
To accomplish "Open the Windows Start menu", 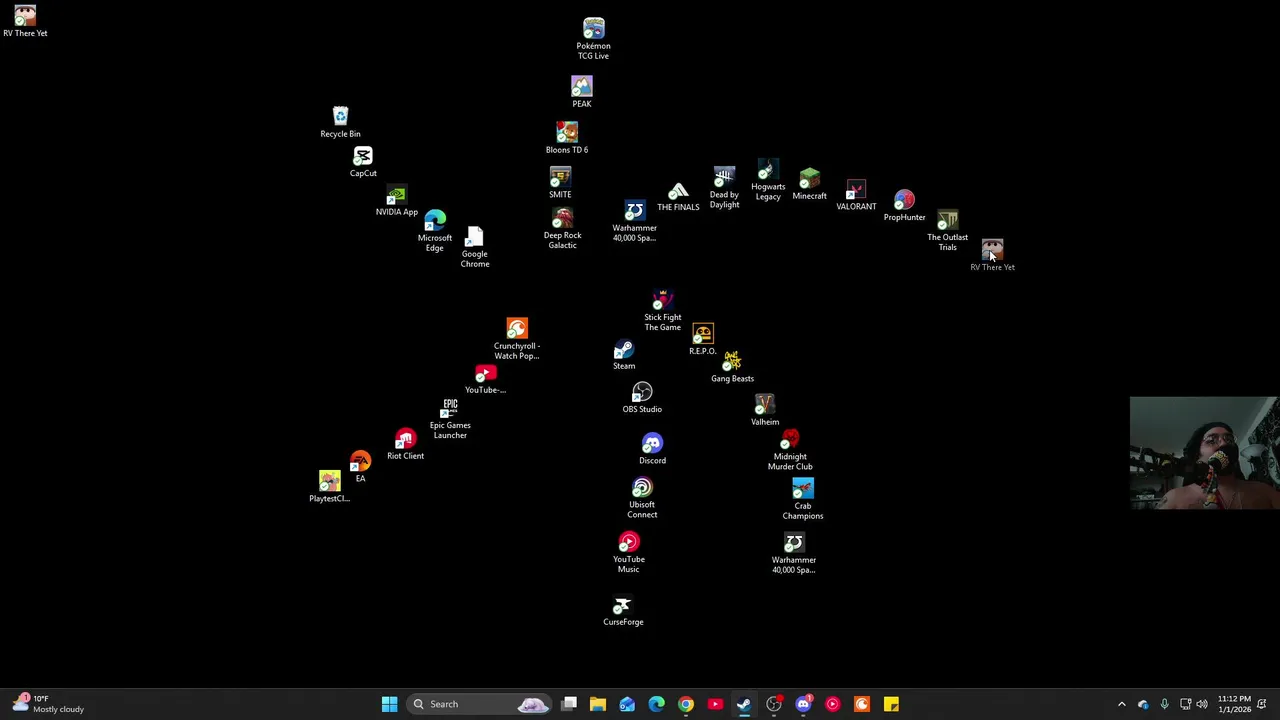I will coord(389,704).
